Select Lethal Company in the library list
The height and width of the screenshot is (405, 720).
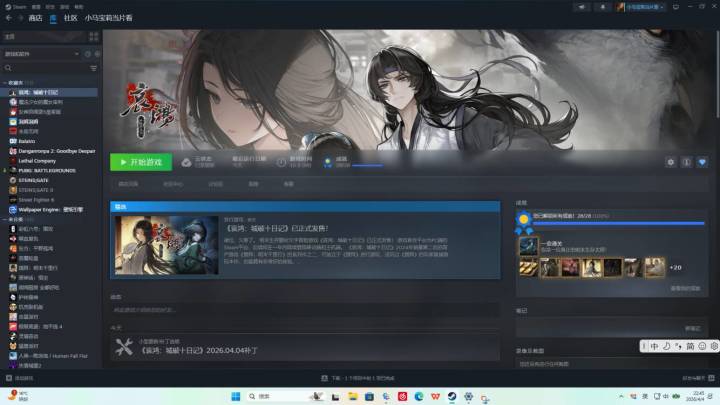pos(37,161)
